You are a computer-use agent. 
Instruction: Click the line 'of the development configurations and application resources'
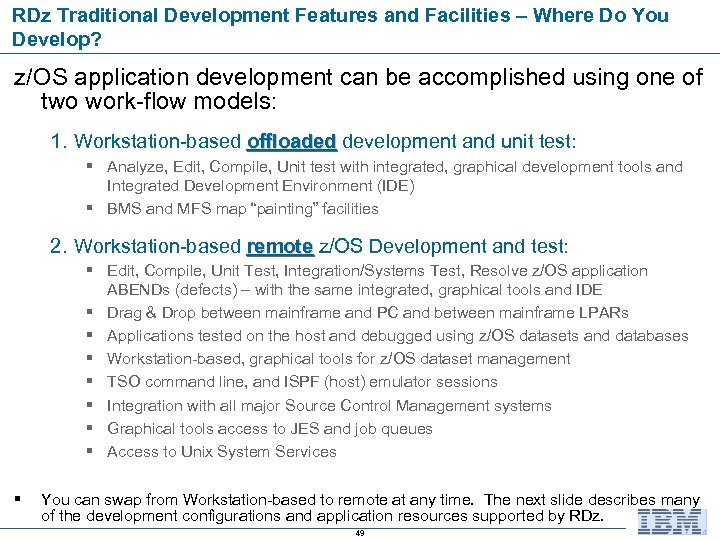pyautogui.click(x=322, y=516)
